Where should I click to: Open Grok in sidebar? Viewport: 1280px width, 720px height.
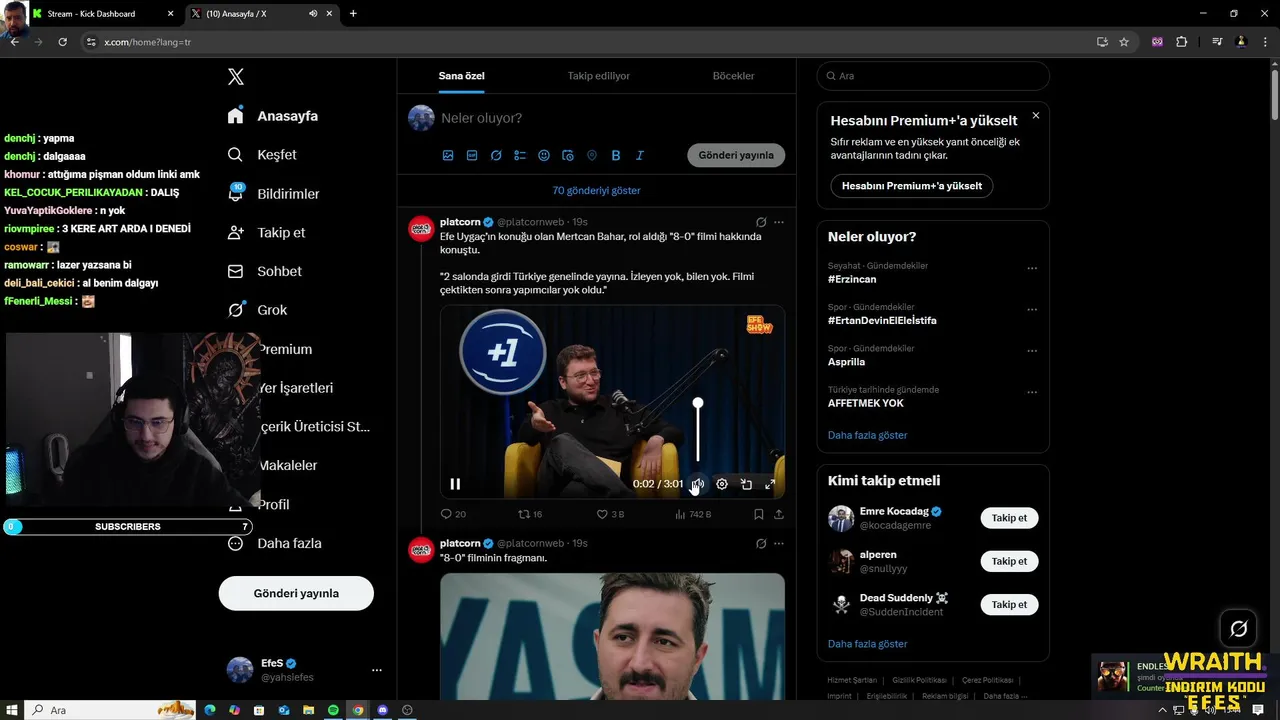(x=257, y=310)
